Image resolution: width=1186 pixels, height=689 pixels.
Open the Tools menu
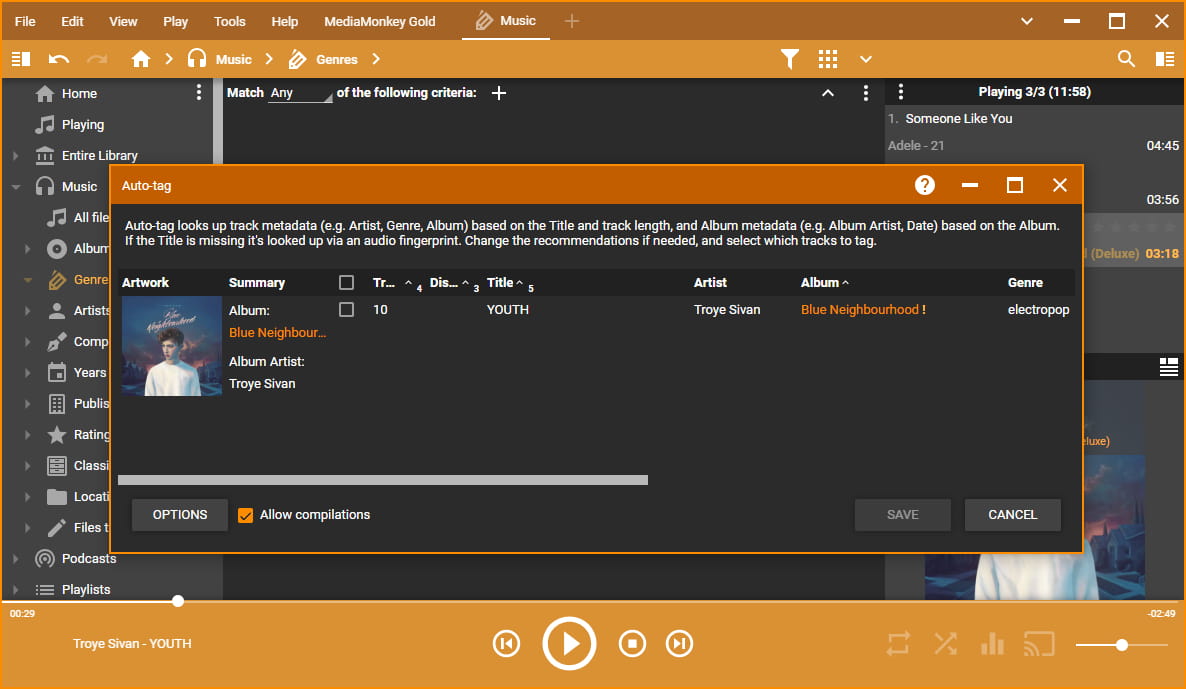click(x=229, y=21)
